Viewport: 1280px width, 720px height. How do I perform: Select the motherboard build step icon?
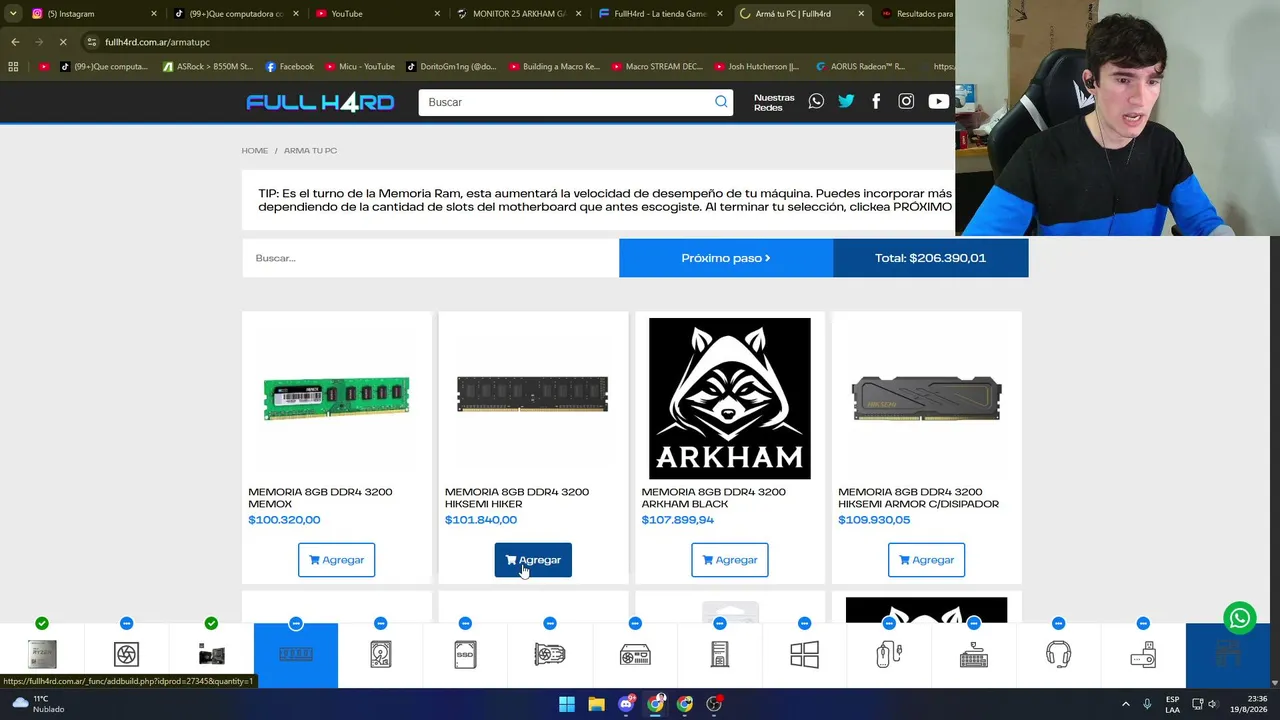click(x=211, y=655)
